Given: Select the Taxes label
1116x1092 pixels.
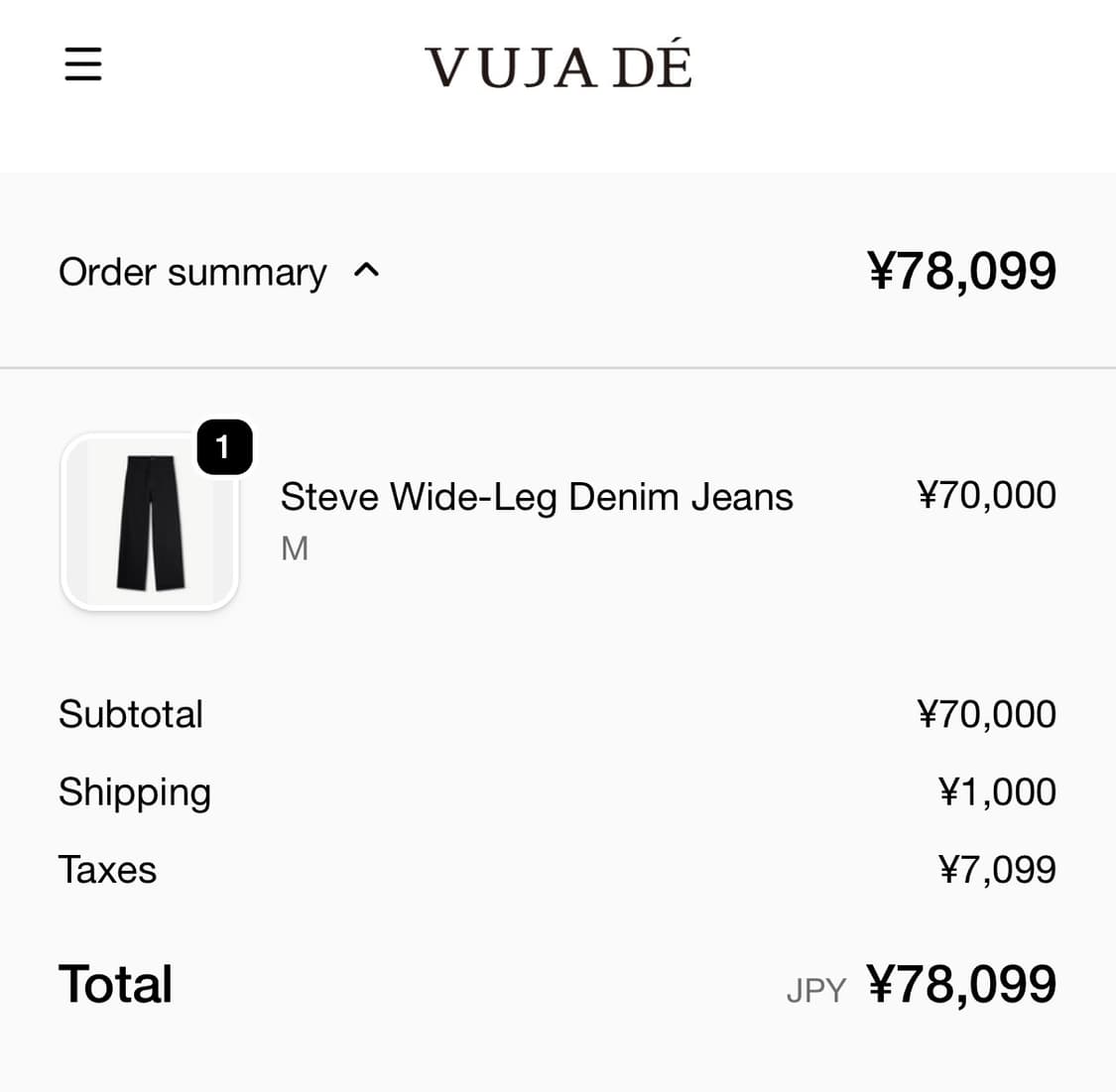Looking at the screenshot, I should coord(107,869).
